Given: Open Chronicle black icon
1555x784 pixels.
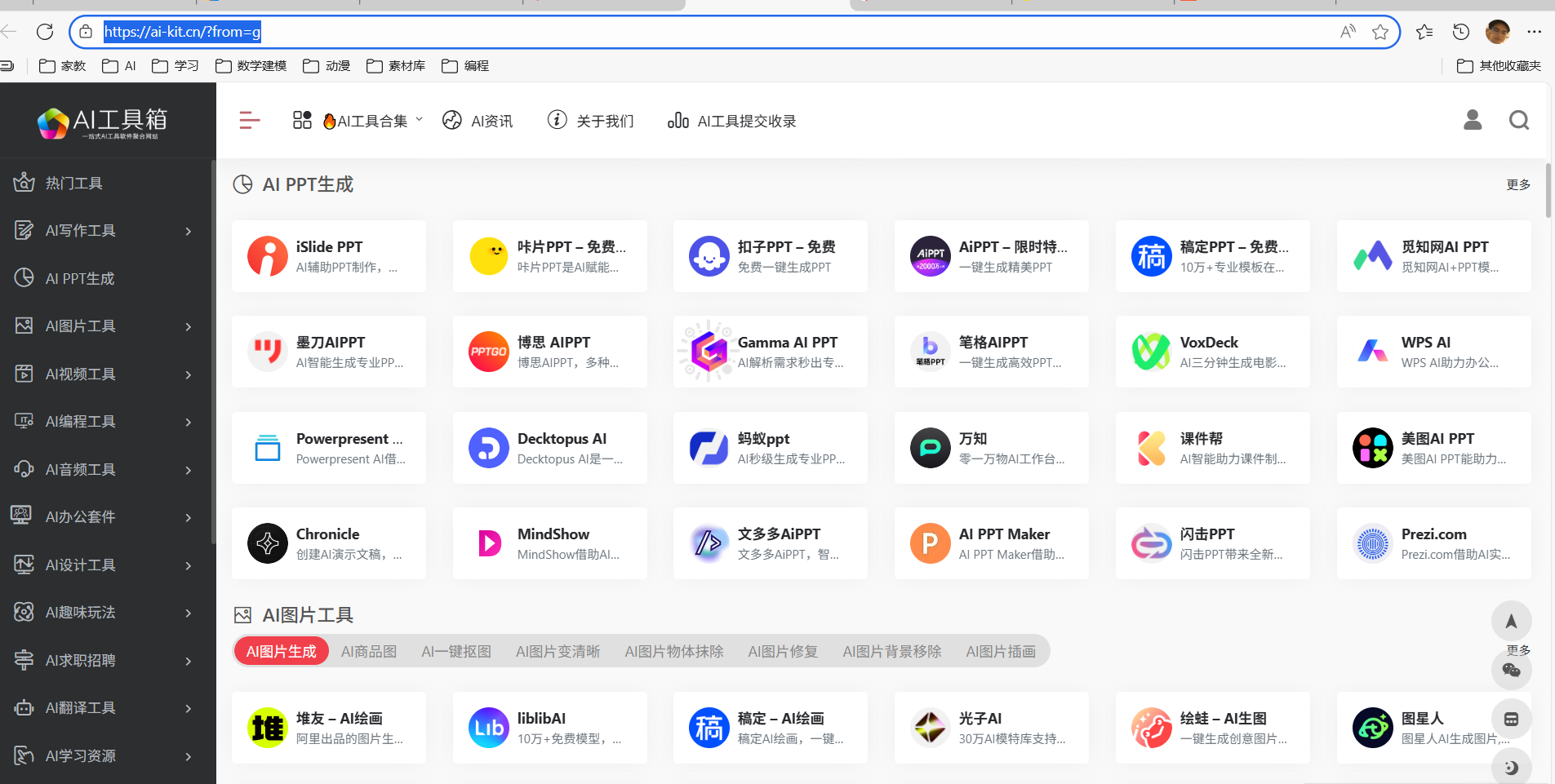Looking at the screenshot, I should [268, 543].
